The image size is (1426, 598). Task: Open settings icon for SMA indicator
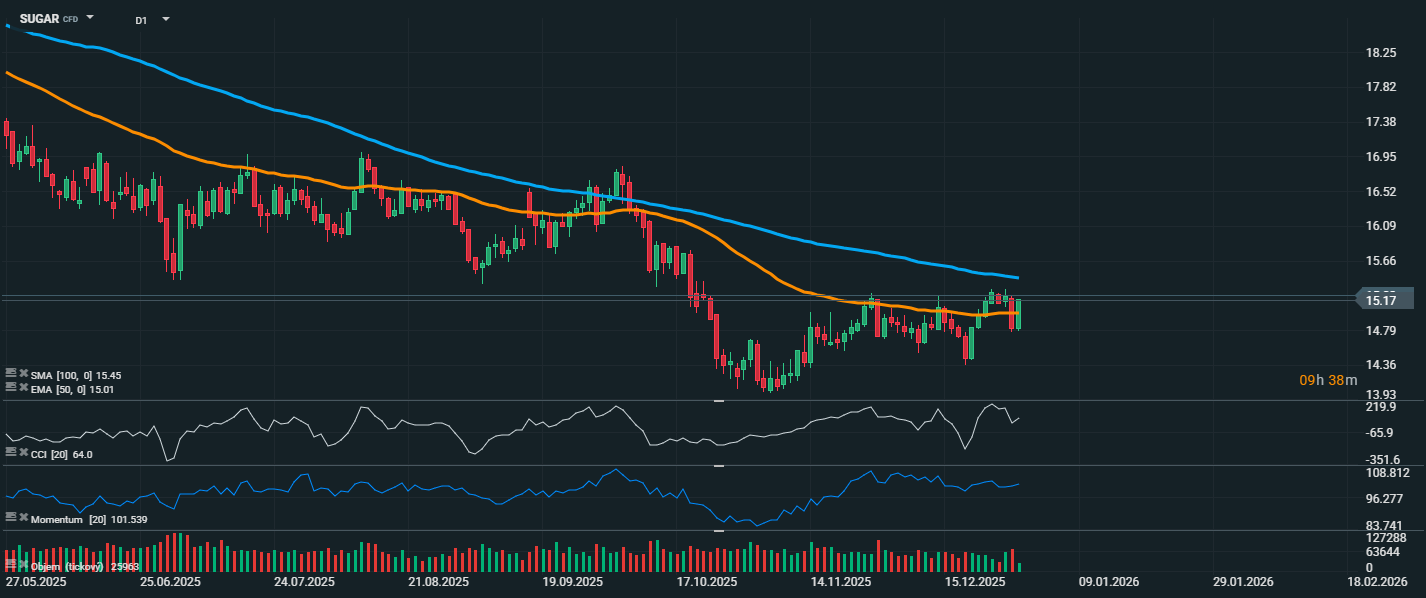11,374
